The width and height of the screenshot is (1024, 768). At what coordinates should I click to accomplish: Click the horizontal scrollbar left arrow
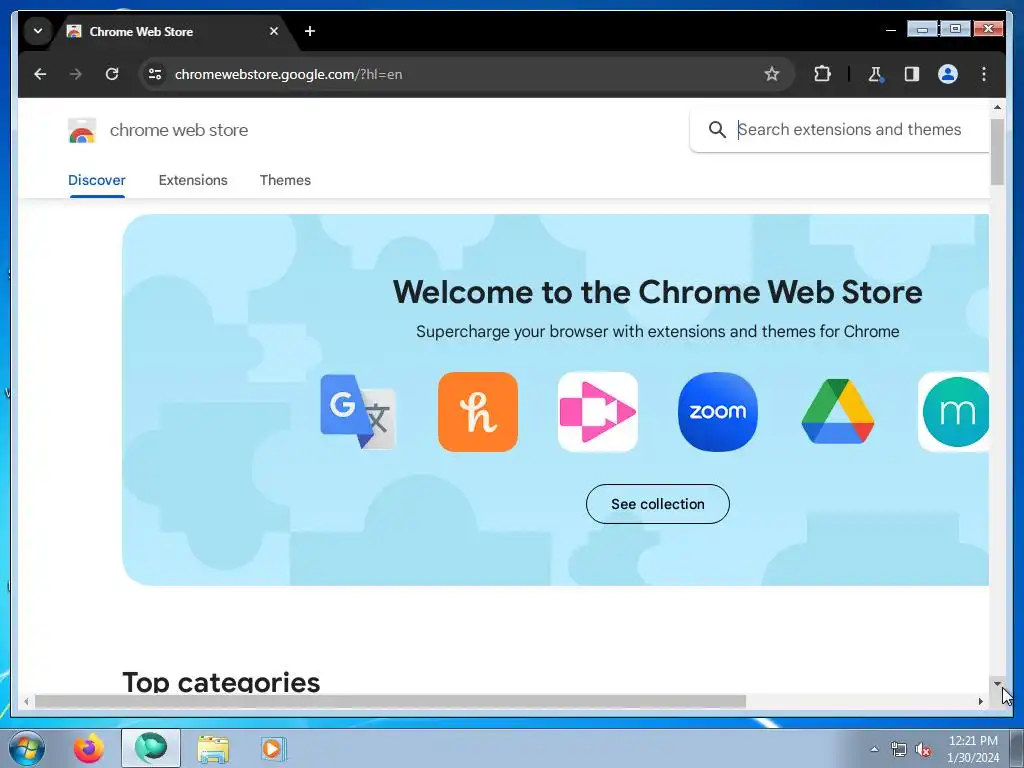(x=26, y=701)
